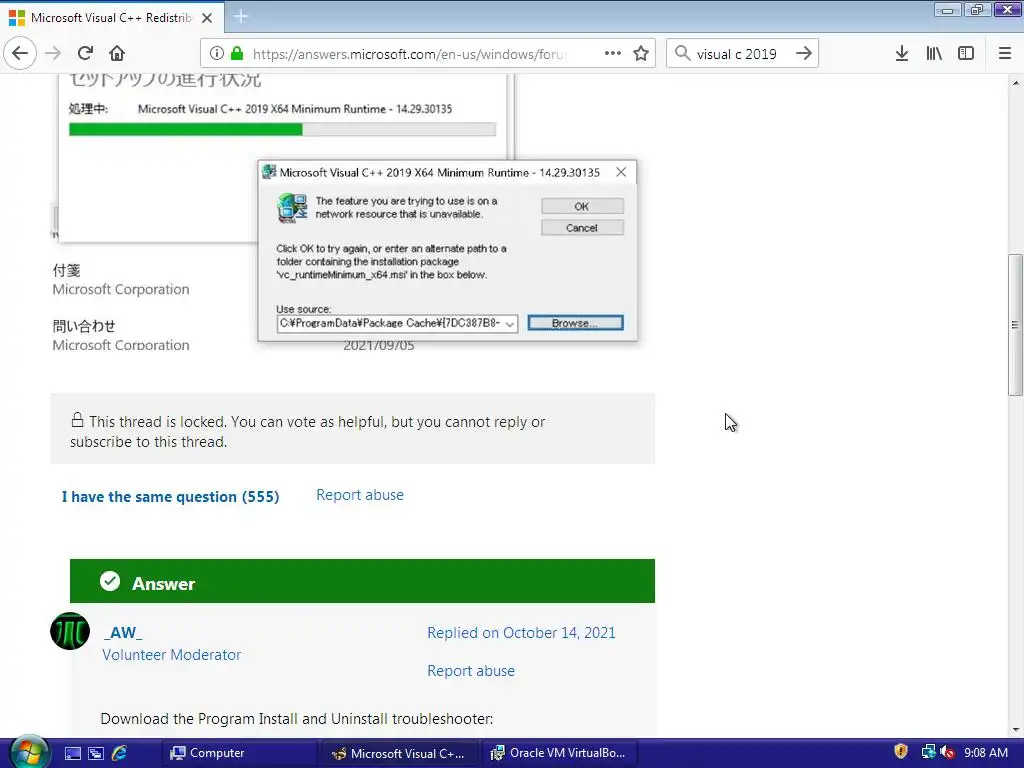
Task: Click the scrollbar down arrow
Action: [1016, 729]
